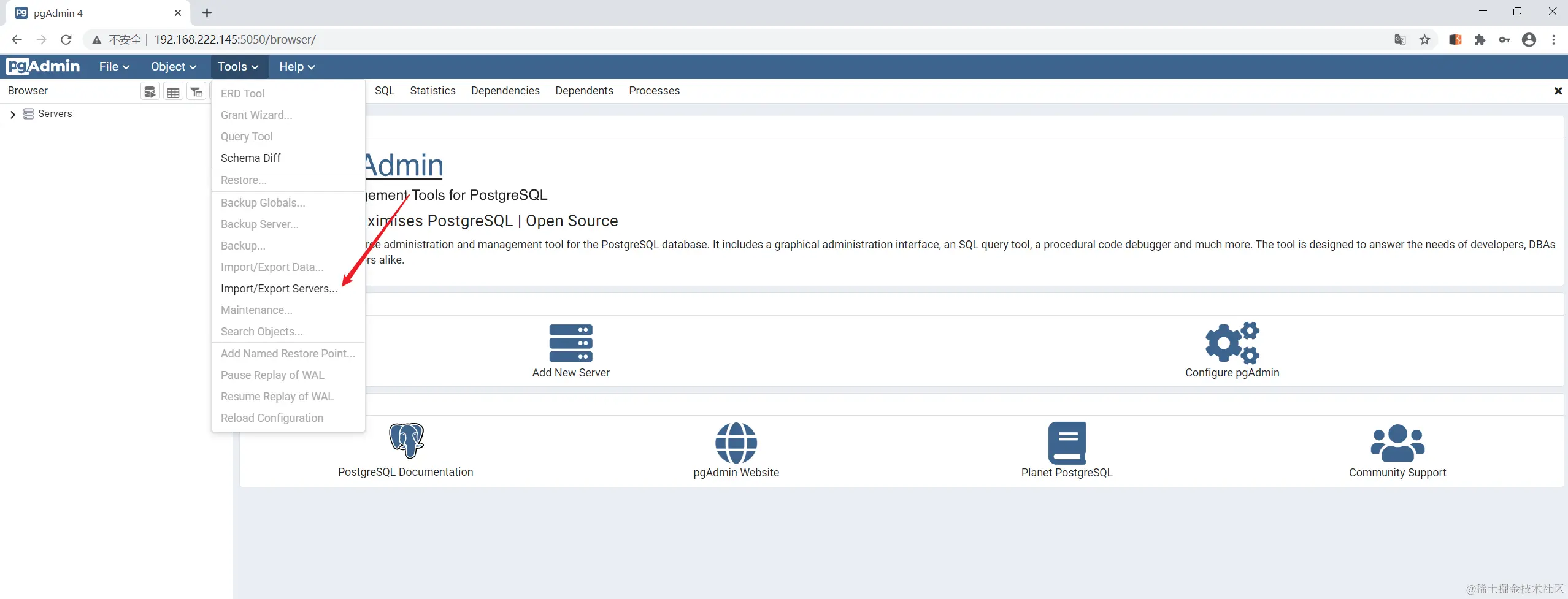The height and width of the screenshot is (599, 1568).
Task: Select Add Named Restore Point... entry
Action: coord(288,354)
